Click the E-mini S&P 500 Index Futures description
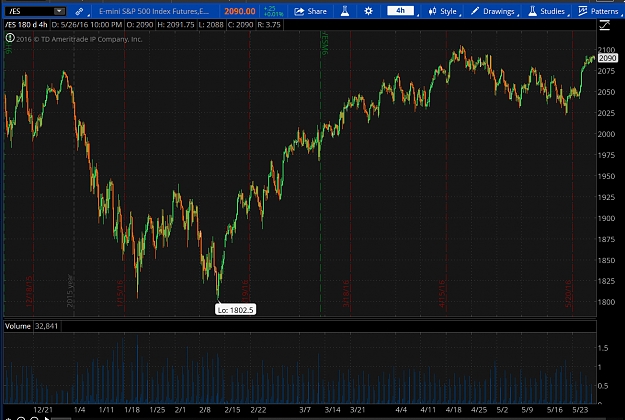This screenshot has width=625, height=420. pos(153,11)
